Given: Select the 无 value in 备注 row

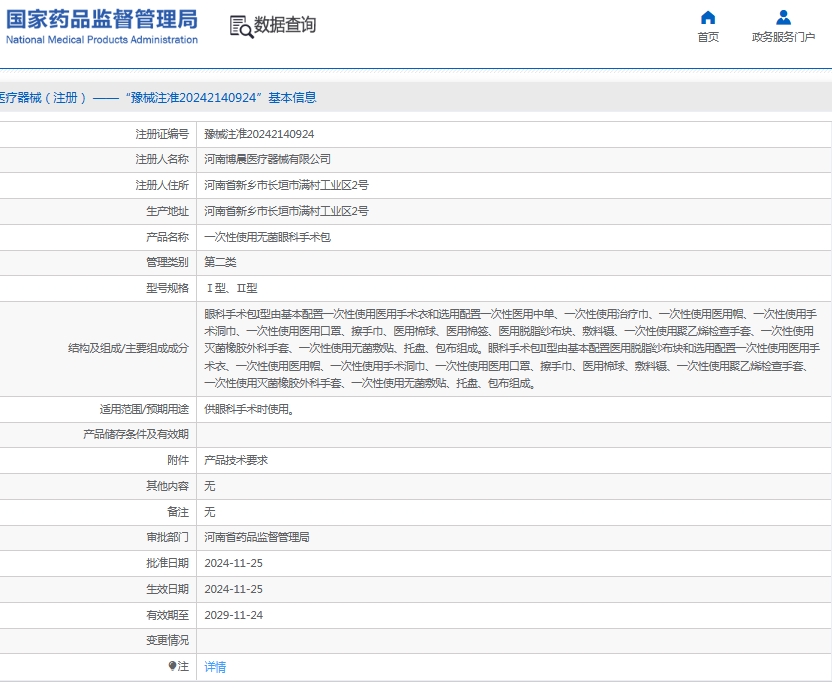Looking at the screenshot, I should 210,512.
